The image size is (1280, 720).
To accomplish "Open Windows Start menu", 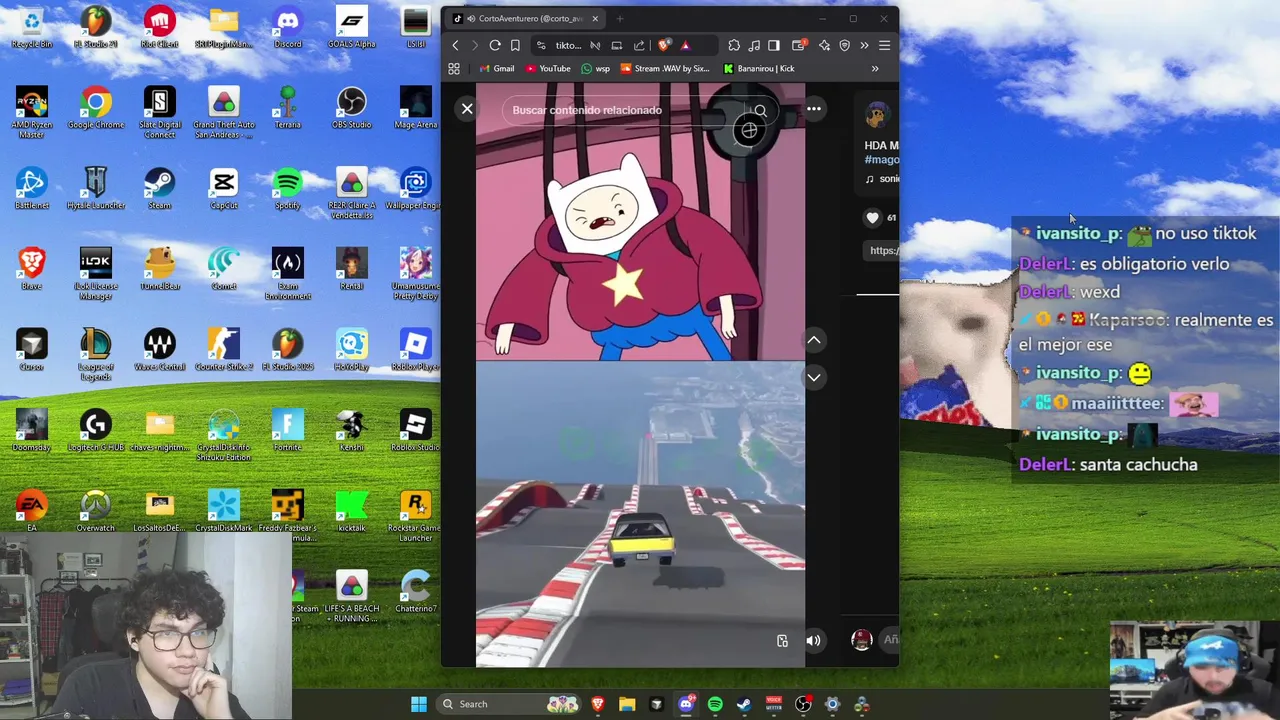I will coord(419,704).
